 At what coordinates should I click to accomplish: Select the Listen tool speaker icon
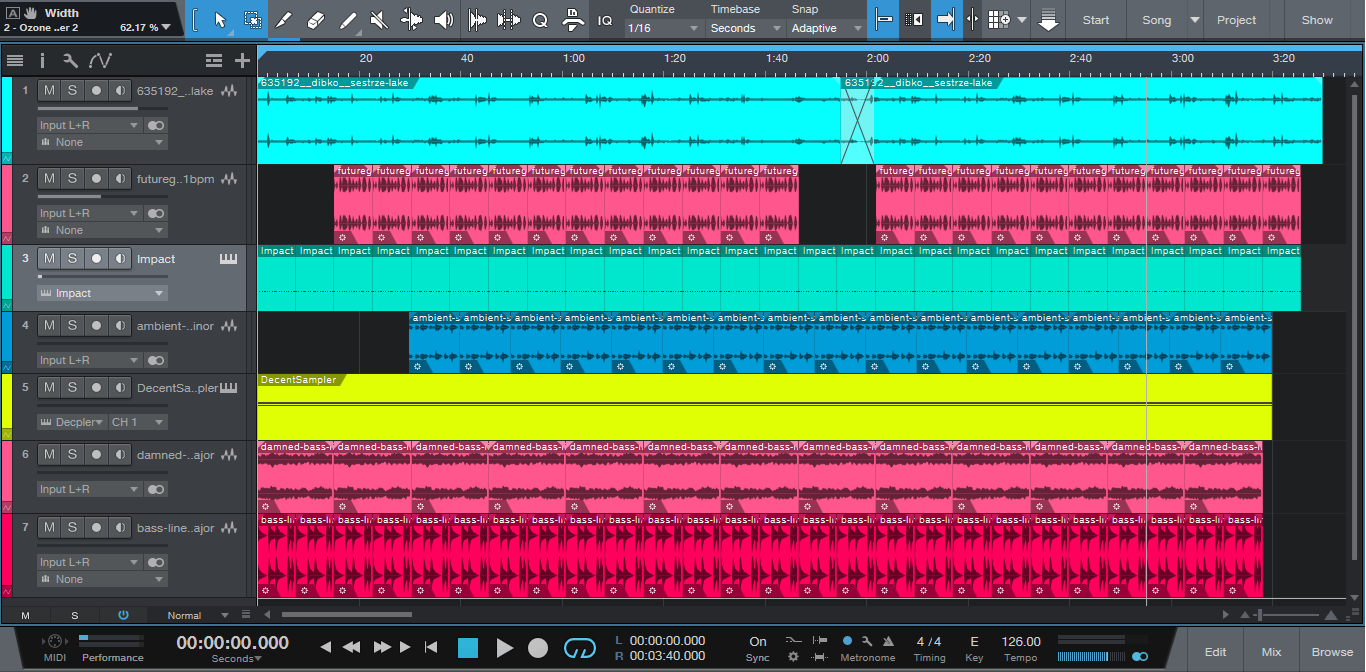[x=444, y=20]
